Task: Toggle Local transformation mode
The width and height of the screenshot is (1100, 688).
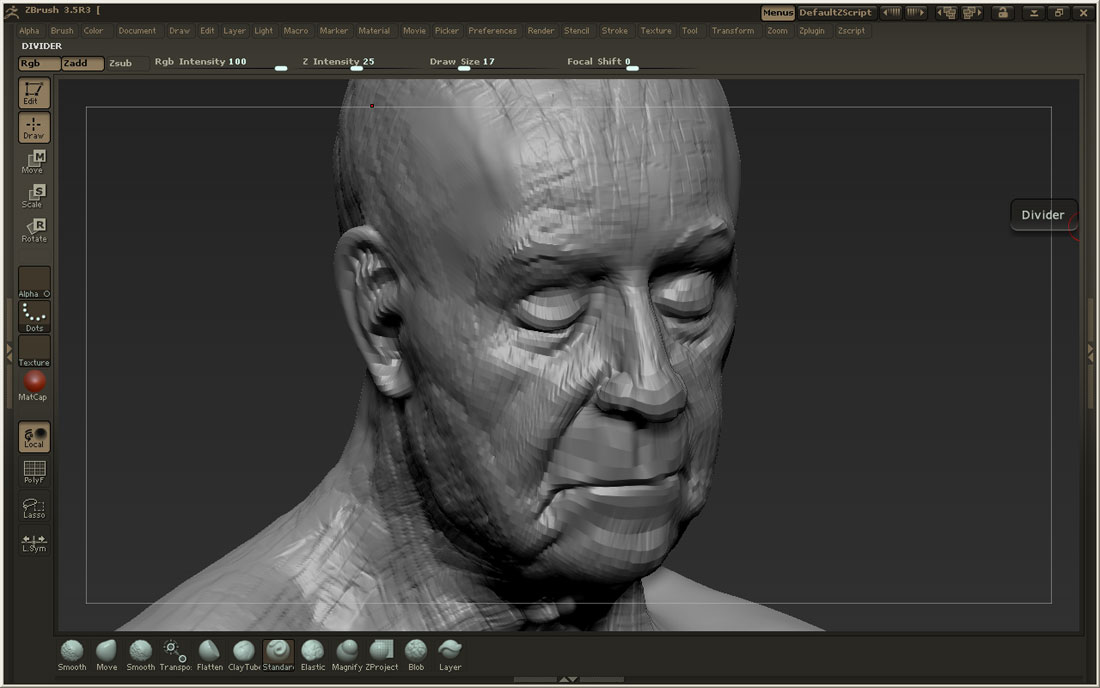Action: point(34,437)
